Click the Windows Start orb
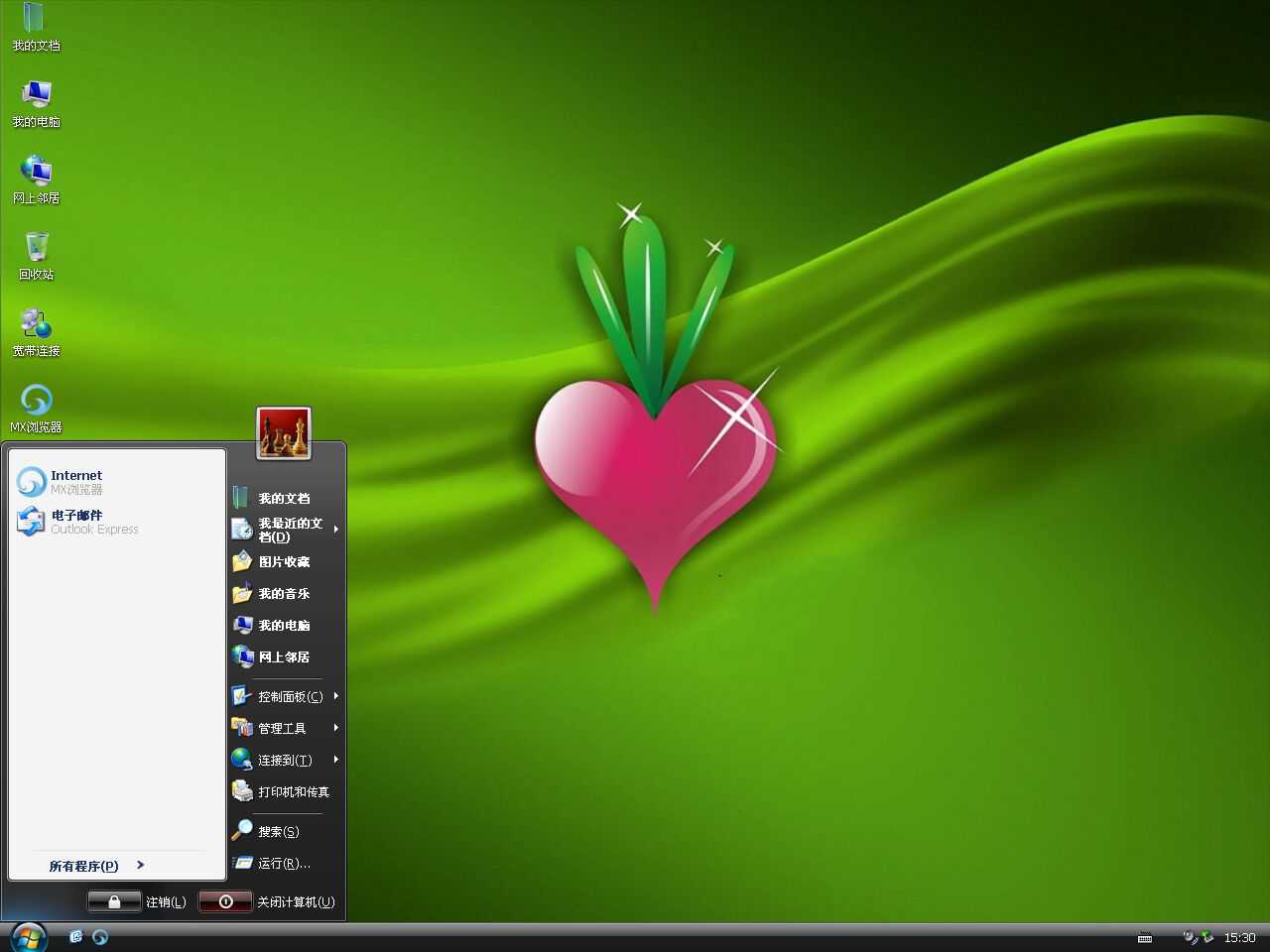The width and height of the screenshot is (1270, 952). click(28, 936)
